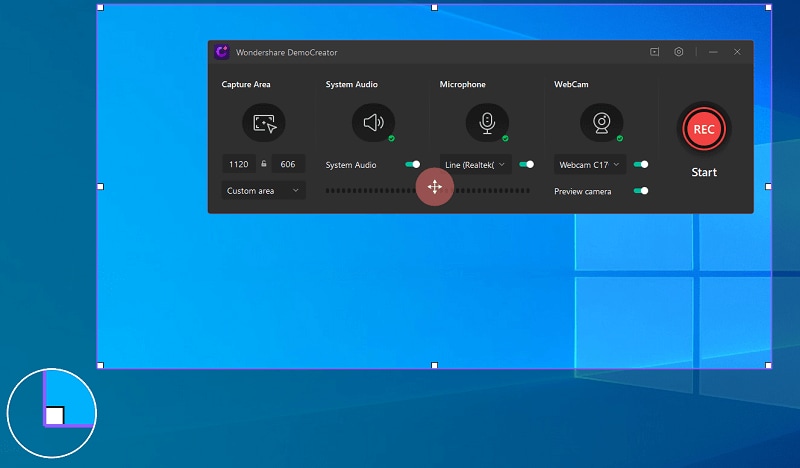This screenshot has height=468, width=800.
Task: Close the DemoCreator recorder window
Action: [737, 52]
